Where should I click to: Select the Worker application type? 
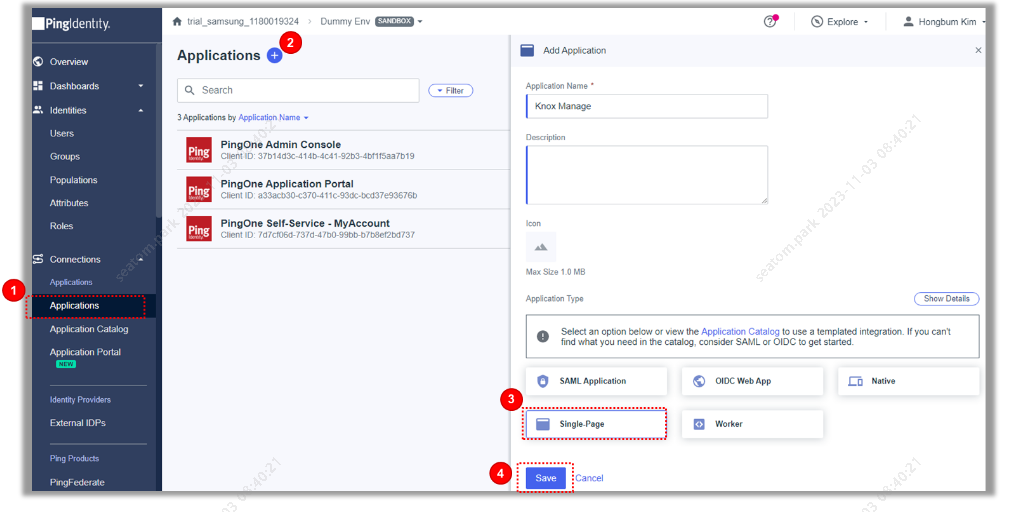[752, 425]
